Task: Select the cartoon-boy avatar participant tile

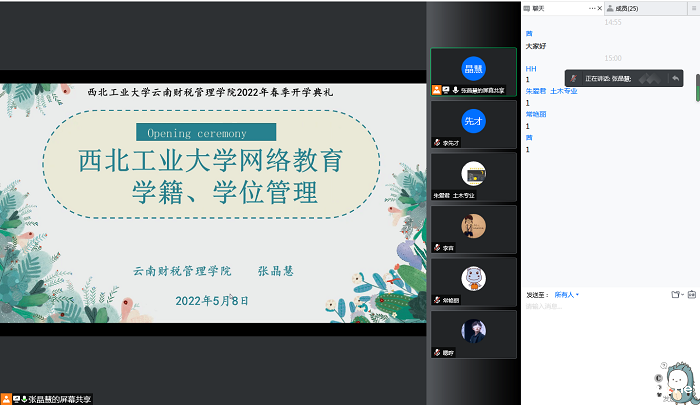Action: 473,229
